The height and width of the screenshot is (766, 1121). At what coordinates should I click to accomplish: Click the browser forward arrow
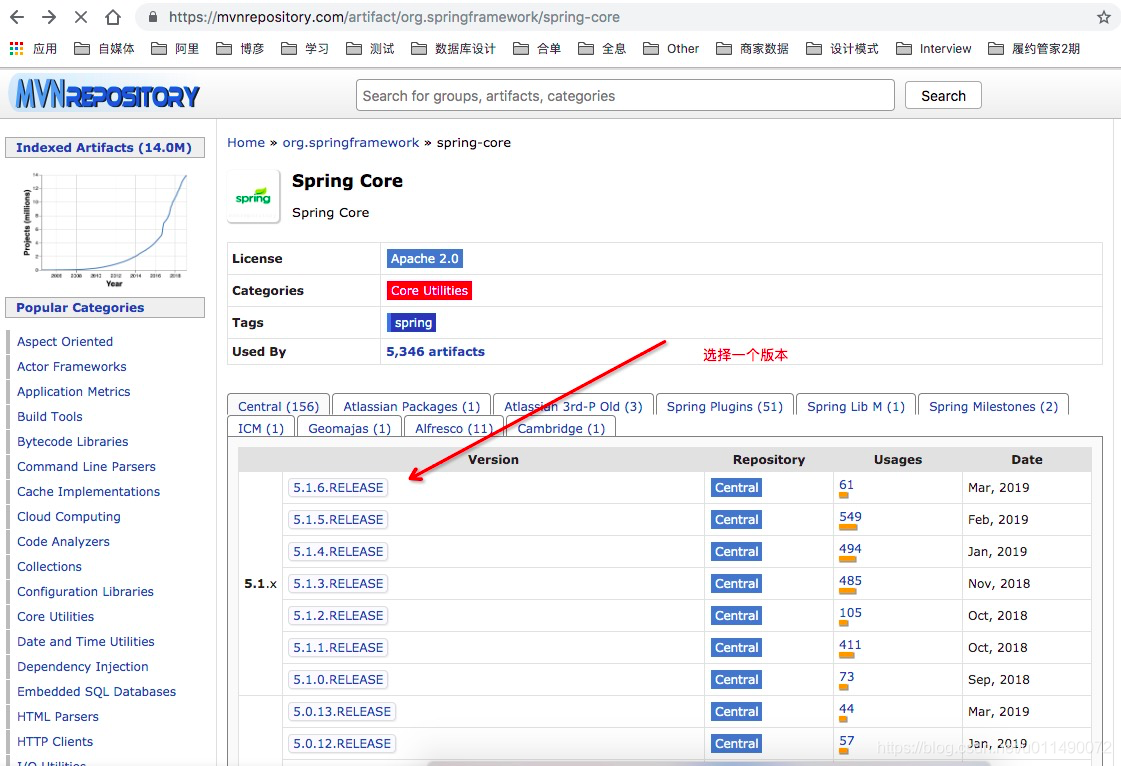click(x=49, y=17)
